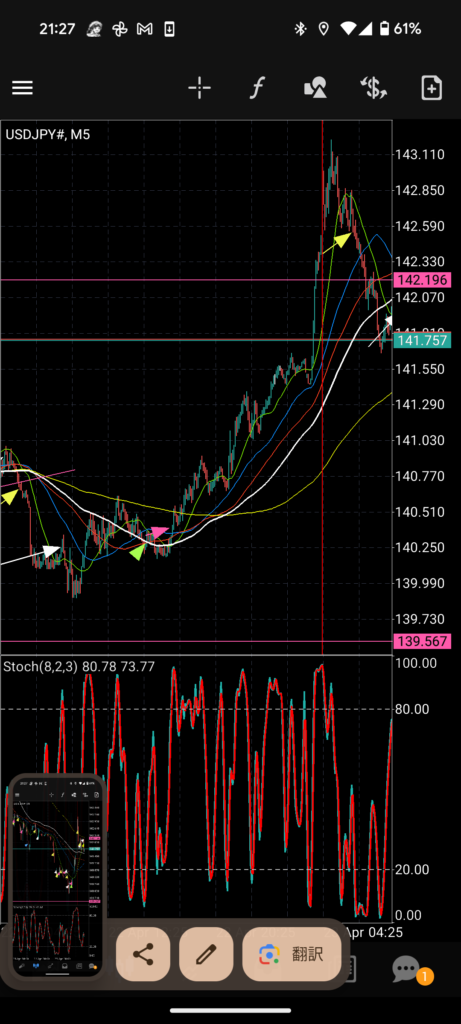Tap the battery indicator in status bar
The image size is (461, 1024).
[385, 29]
